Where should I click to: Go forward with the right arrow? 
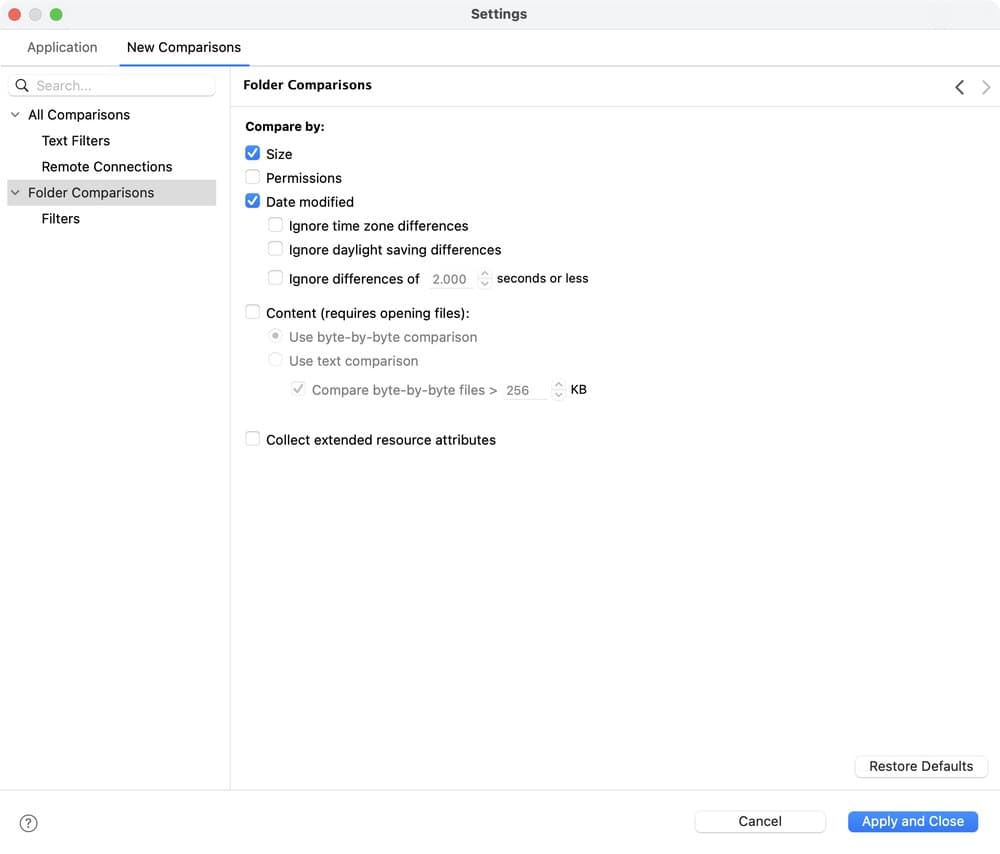(986, 87)
